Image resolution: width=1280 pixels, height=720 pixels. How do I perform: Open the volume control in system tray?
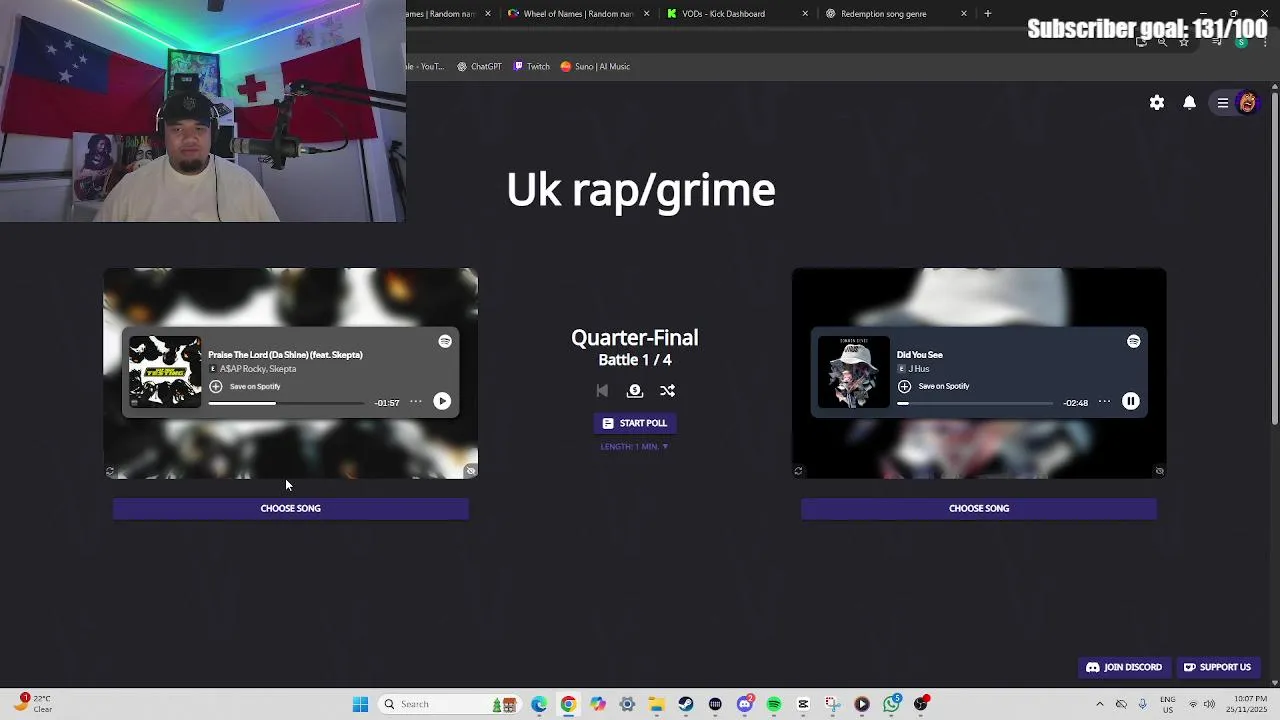[1209, 704]
